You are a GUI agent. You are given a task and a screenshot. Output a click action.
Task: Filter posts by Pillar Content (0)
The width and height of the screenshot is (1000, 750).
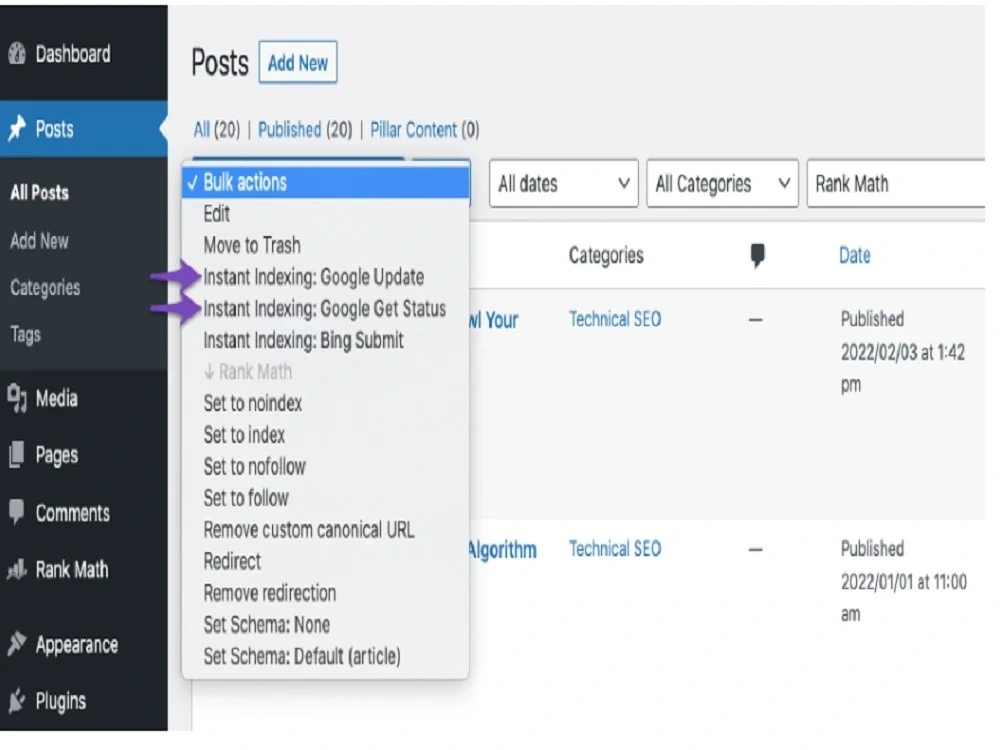pyautogui.click(x=425, y=129)
